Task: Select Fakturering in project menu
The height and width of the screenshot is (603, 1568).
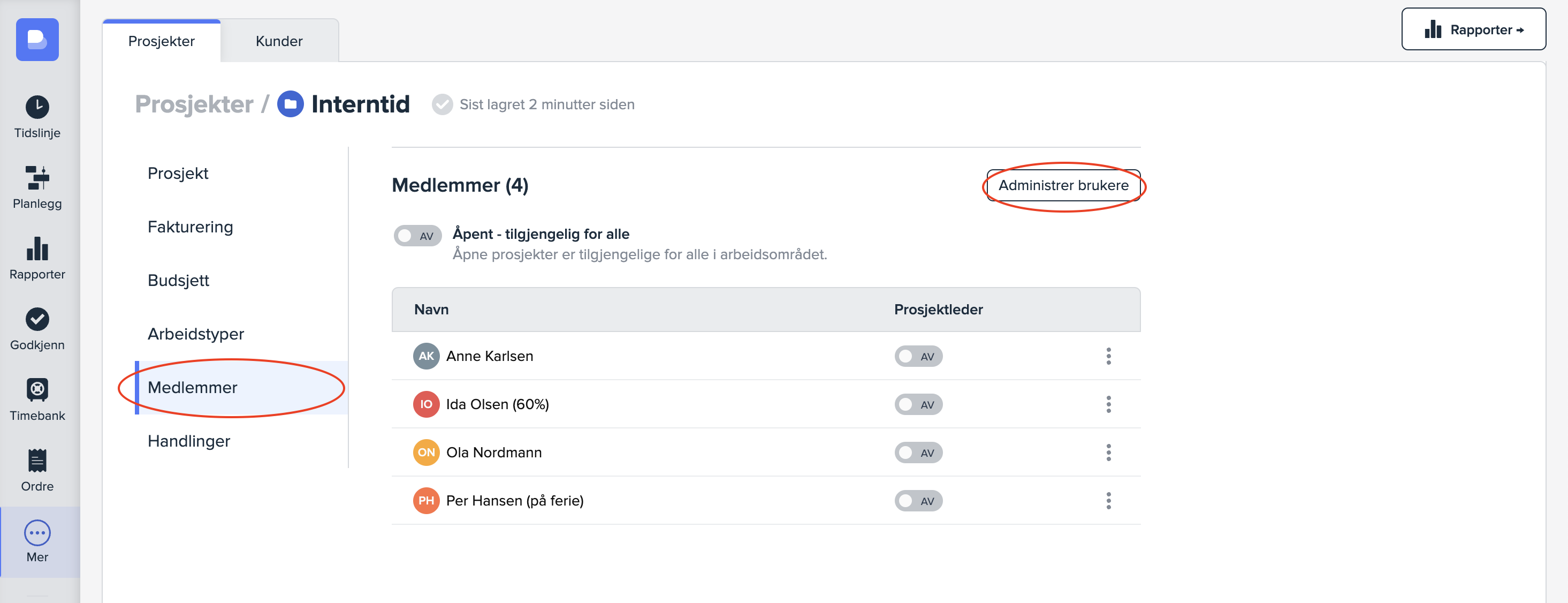Action: pos(190,227)
